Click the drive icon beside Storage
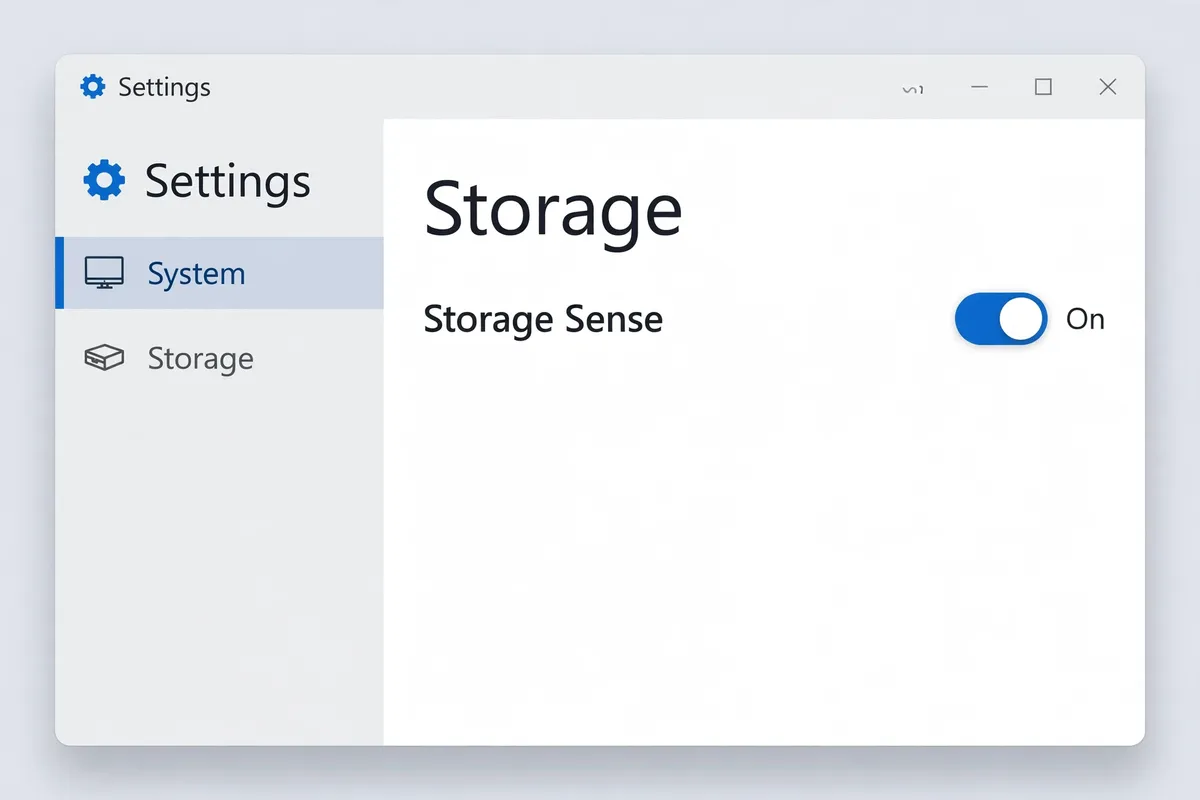The width and height of the screenshot is (1200, 800). point(104,358)
